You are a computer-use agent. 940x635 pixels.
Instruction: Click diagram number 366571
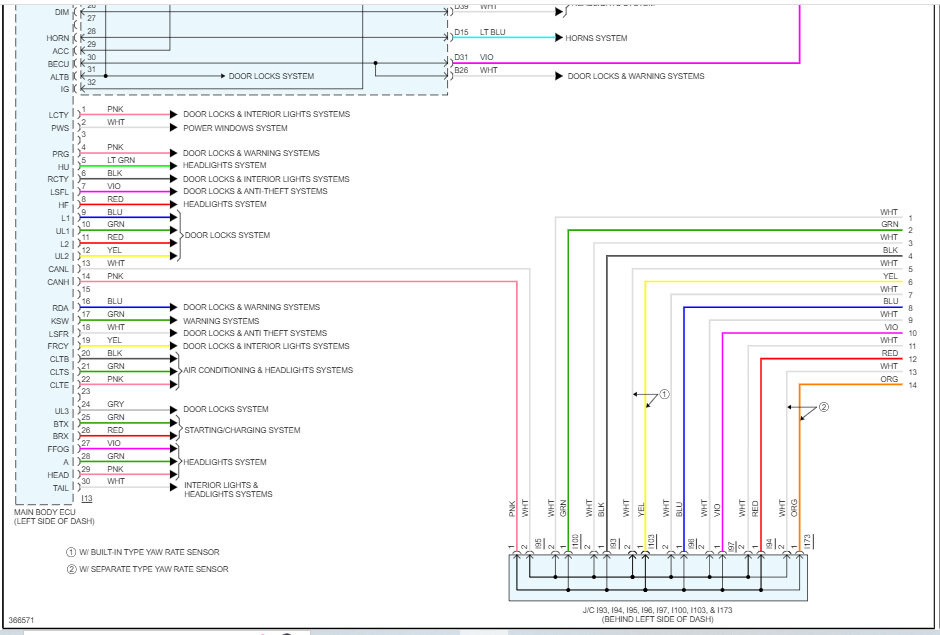click(x=22, y=620)
